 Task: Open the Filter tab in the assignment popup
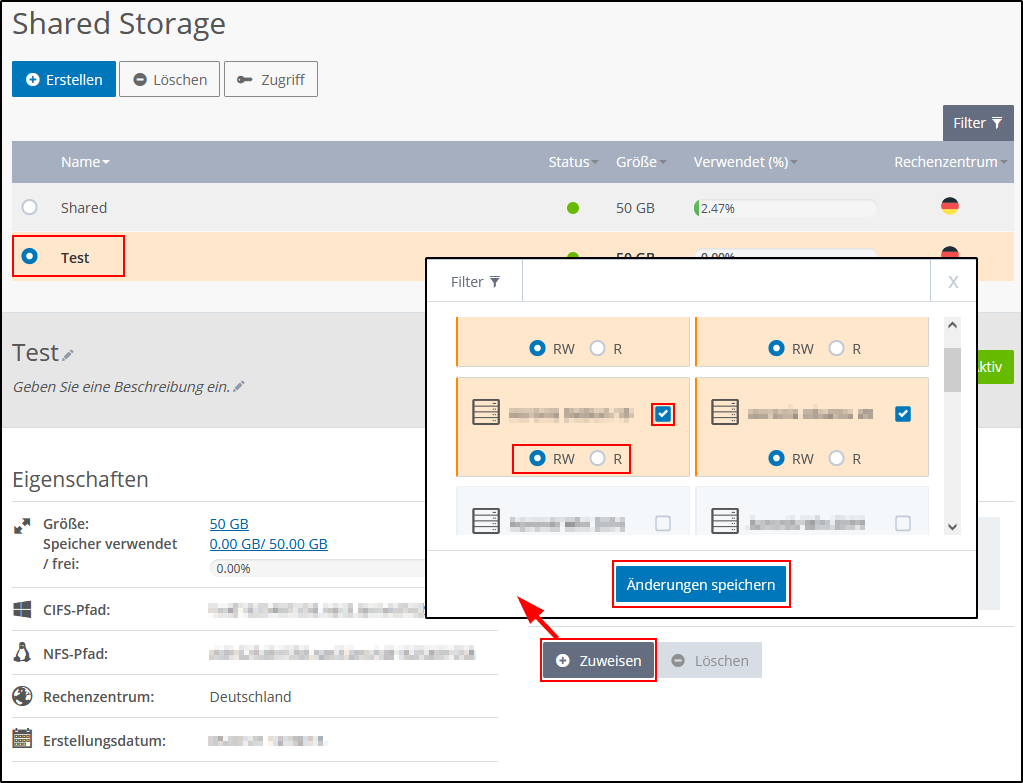(475, 281)
